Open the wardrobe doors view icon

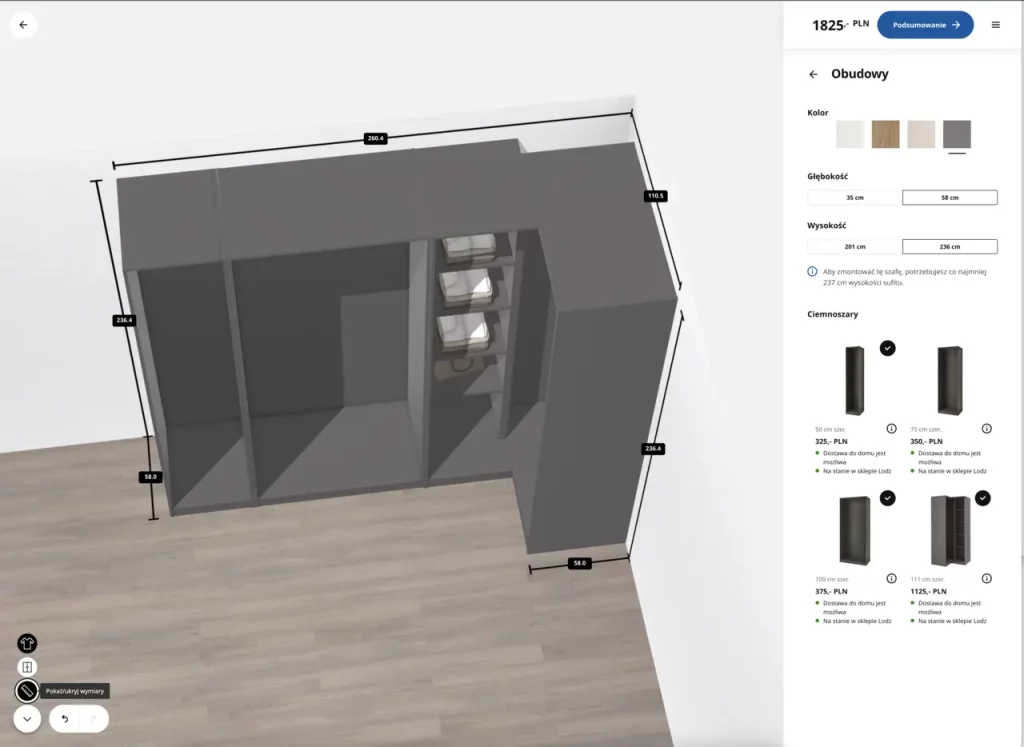[27, 666]
